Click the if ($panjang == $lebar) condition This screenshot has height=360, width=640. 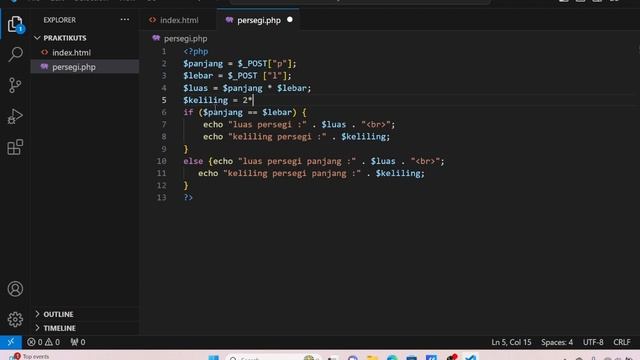(x=245, y=112)
